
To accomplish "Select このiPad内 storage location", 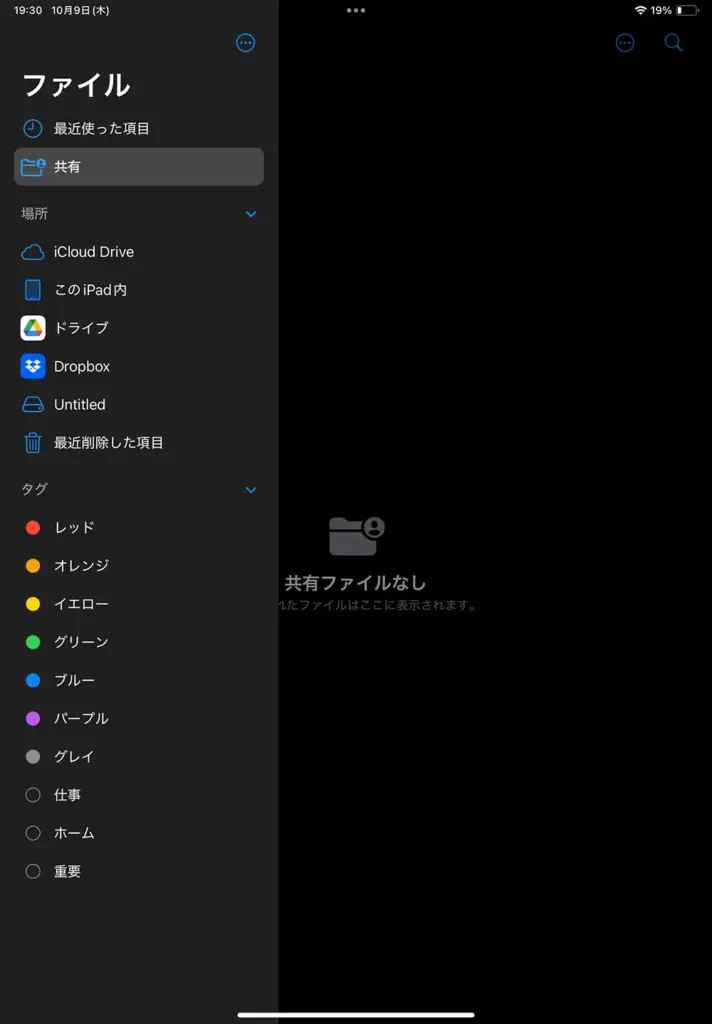I will (x=90, y=290).
